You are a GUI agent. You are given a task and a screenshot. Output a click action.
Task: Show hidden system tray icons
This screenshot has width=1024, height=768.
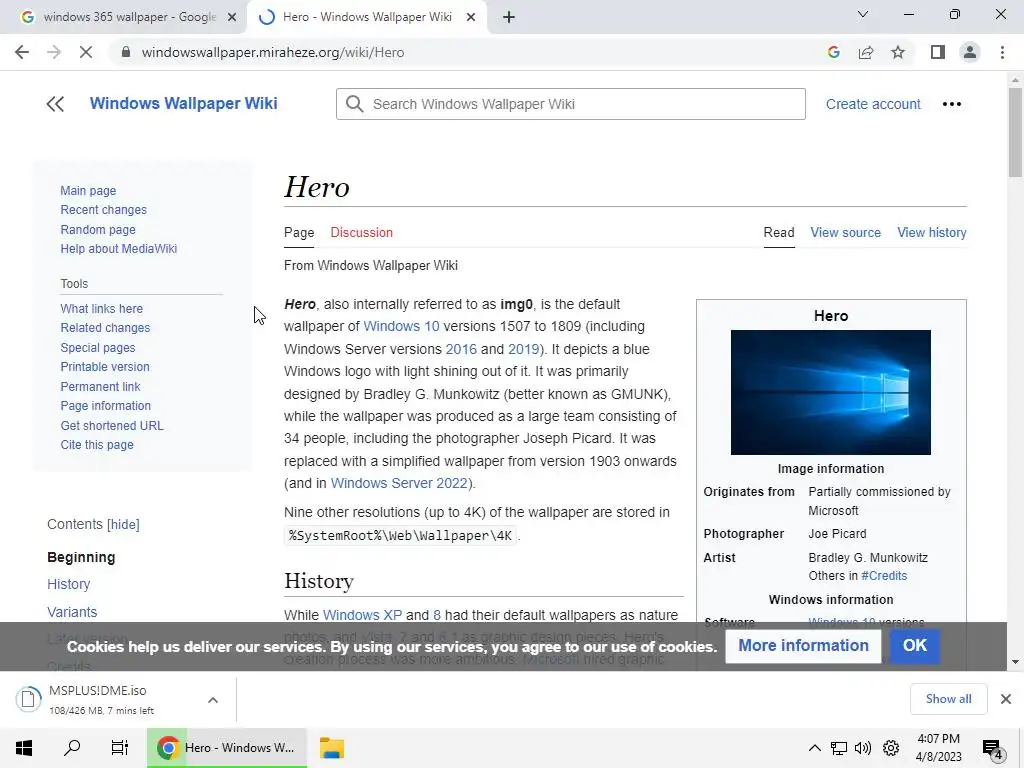pos(814,748)
